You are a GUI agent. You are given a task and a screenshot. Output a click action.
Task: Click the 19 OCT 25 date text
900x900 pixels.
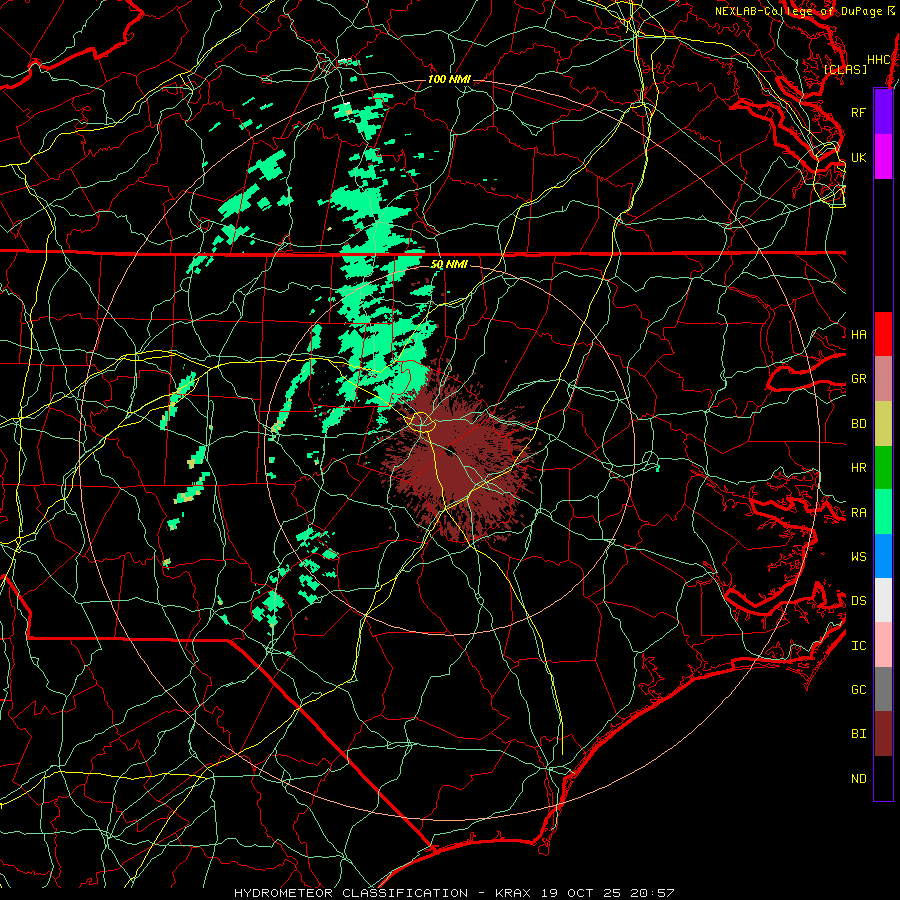coord(580,893)
